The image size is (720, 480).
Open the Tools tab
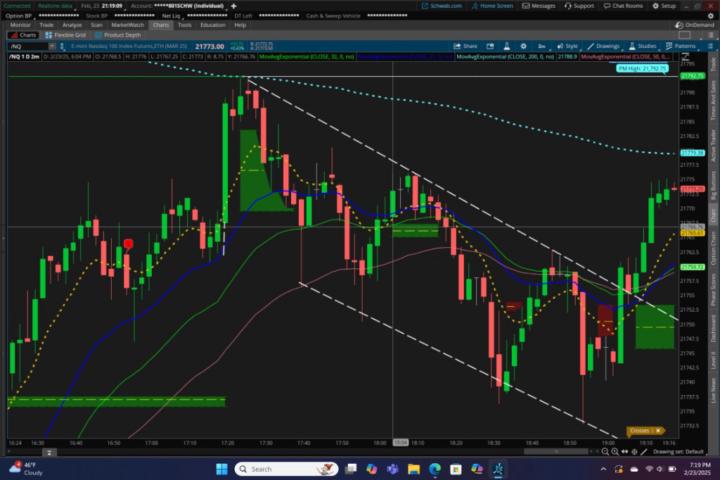coord(185,25)
